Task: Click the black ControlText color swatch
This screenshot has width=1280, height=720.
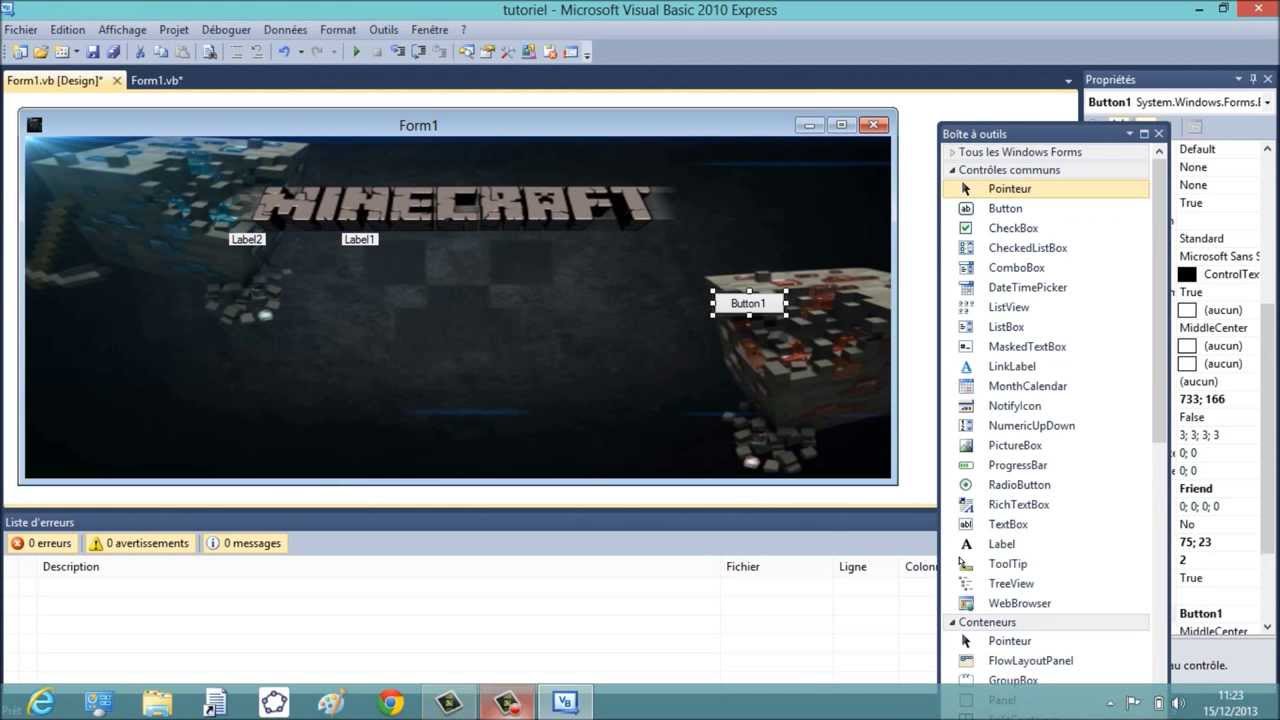Action: (x=1187, y=274)
